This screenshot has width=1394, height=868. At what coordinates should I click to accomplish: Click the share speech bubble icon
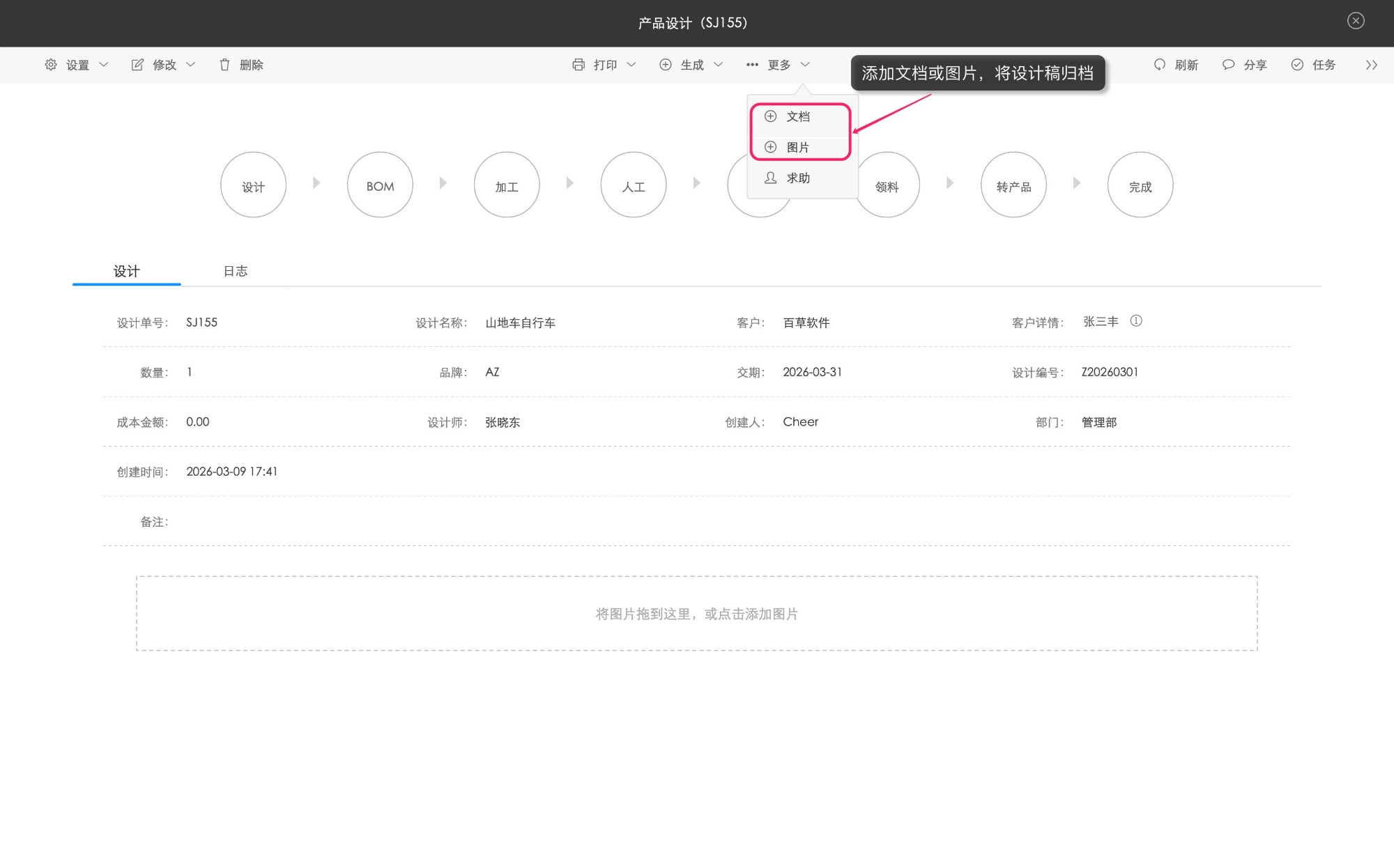coord(1229,65)
